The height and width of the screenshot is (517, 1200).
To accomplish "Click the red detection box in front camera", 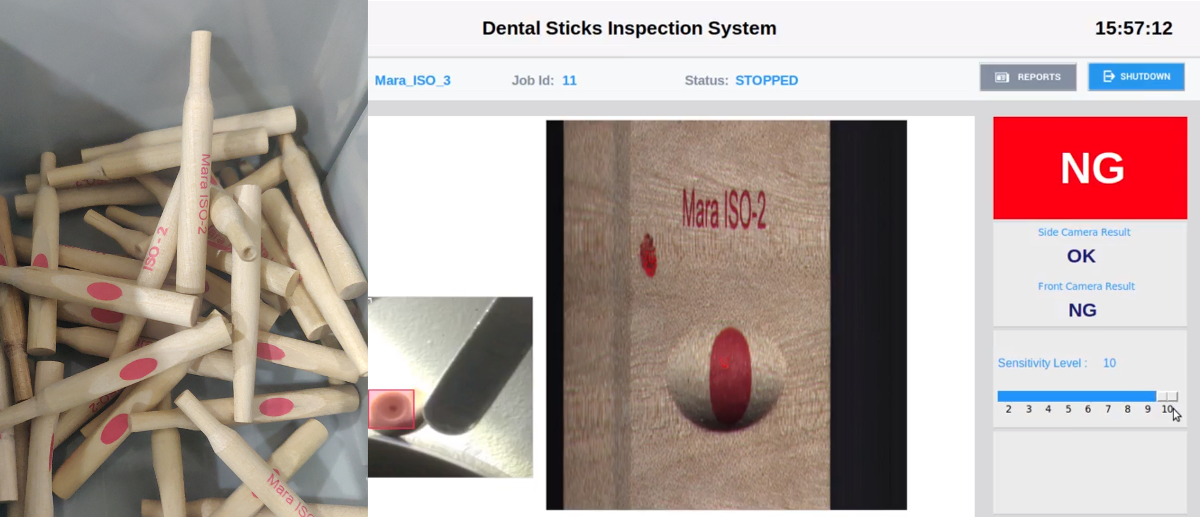I will [391, 409].
